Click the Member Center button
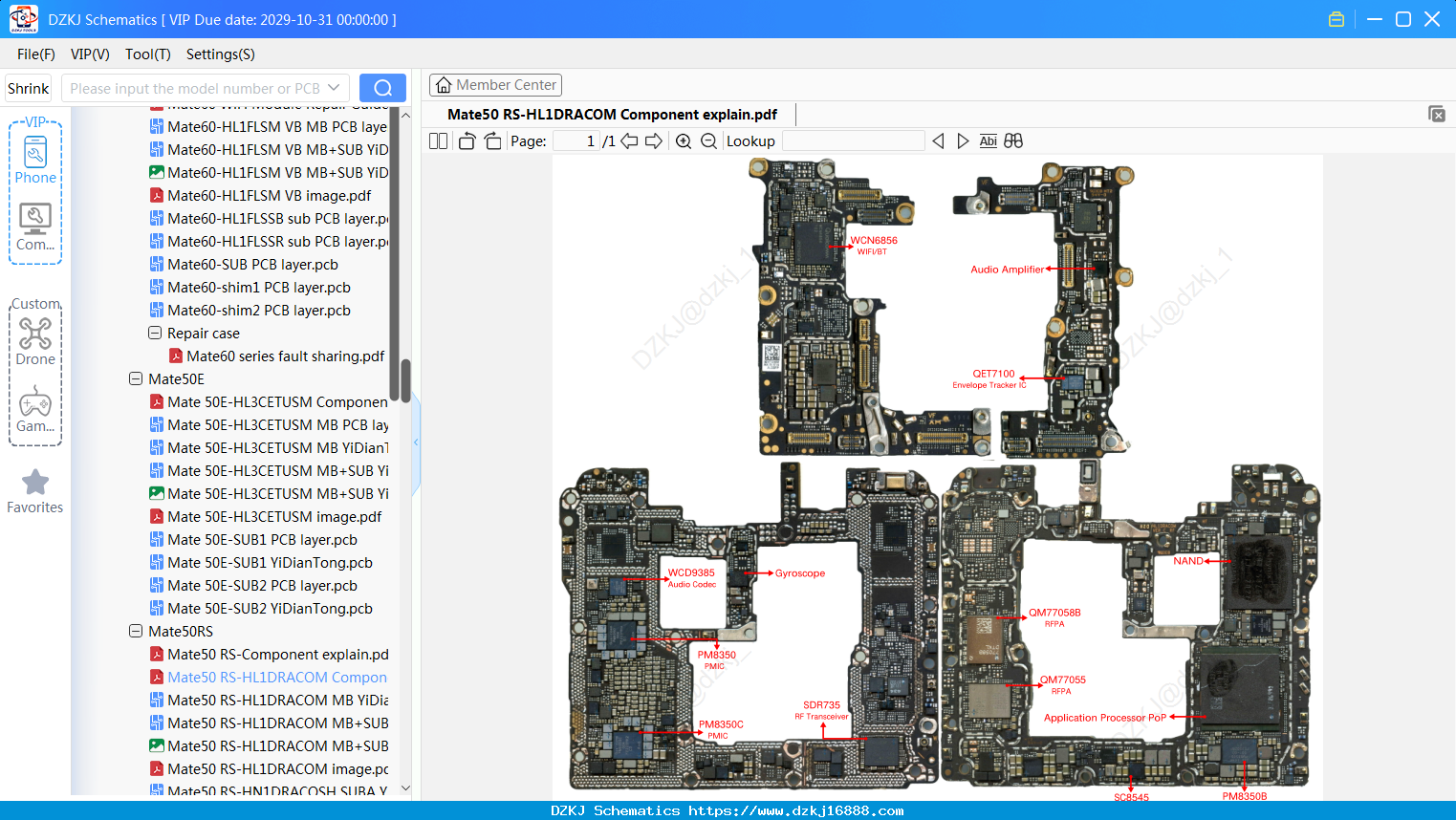 point(495,85)
